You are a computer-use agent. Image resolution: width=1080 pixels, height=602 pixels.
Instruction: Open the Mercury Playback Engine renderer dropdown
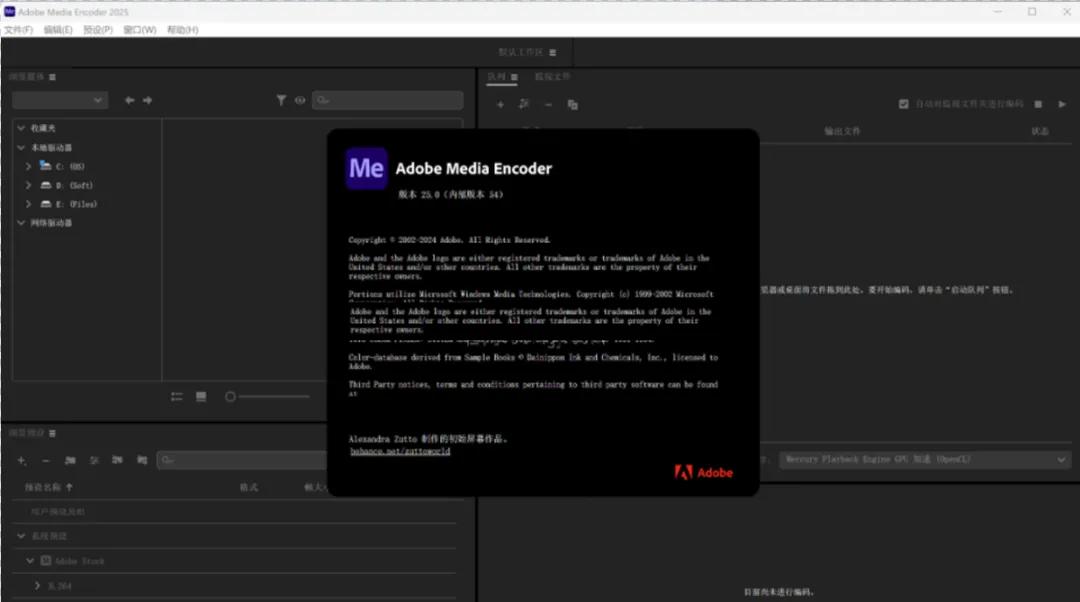(x=925, y=459)
